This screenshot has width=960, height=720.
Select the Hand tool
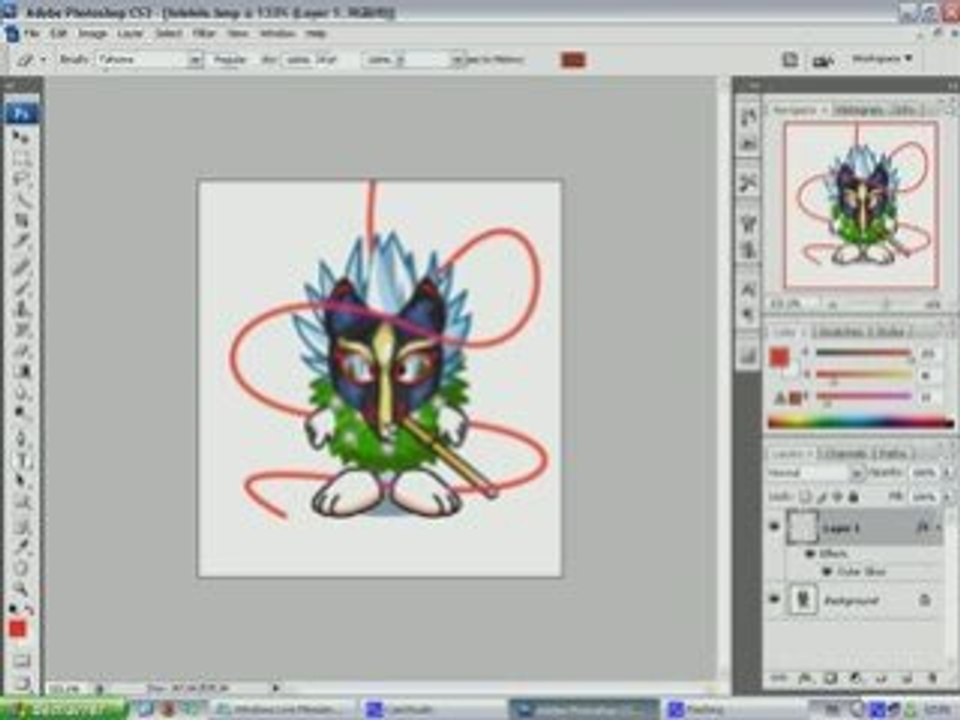(x=21, y=568)
